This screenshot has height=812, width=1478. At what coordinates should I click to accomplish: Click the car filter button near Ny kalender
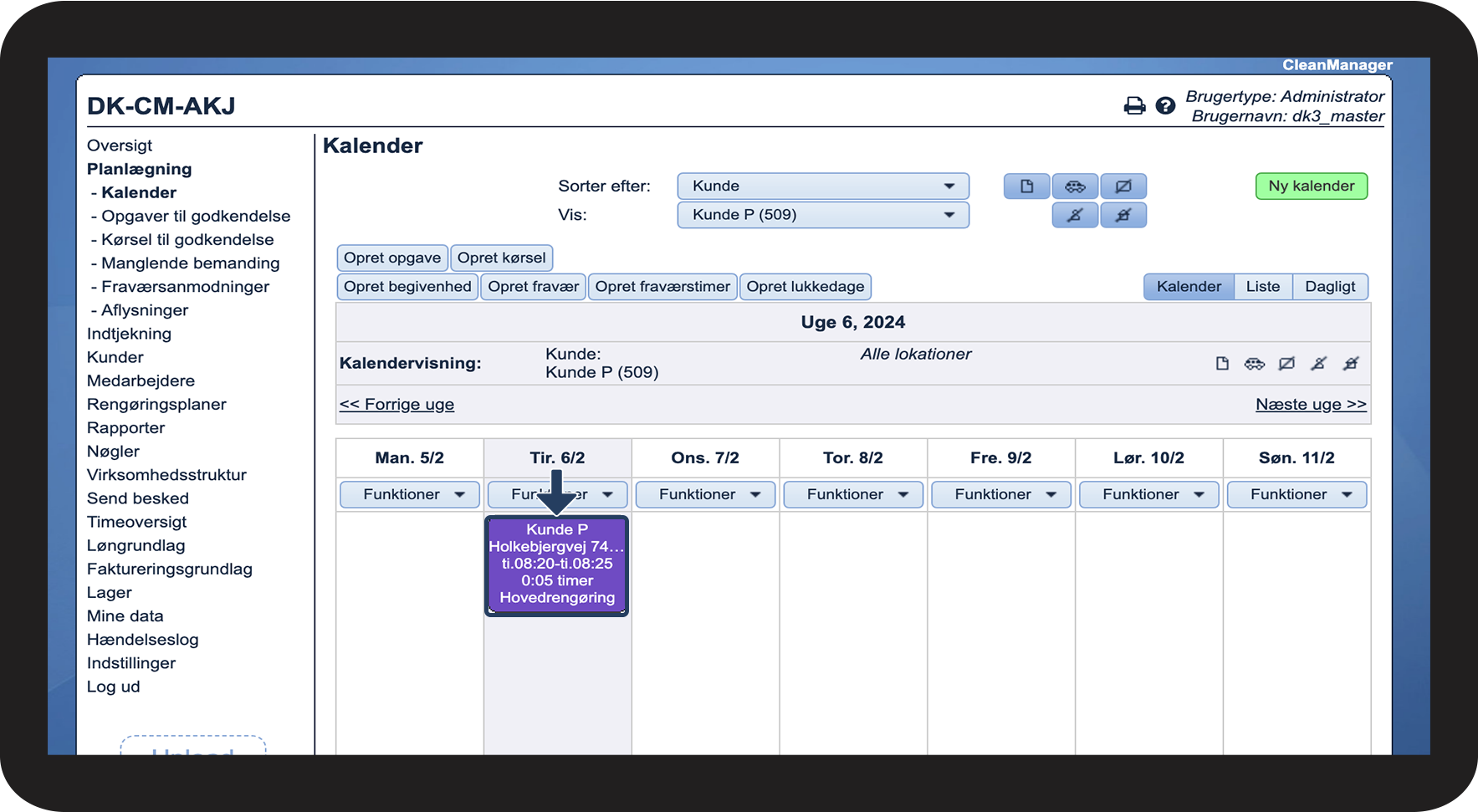click(x=1075, y=186)
